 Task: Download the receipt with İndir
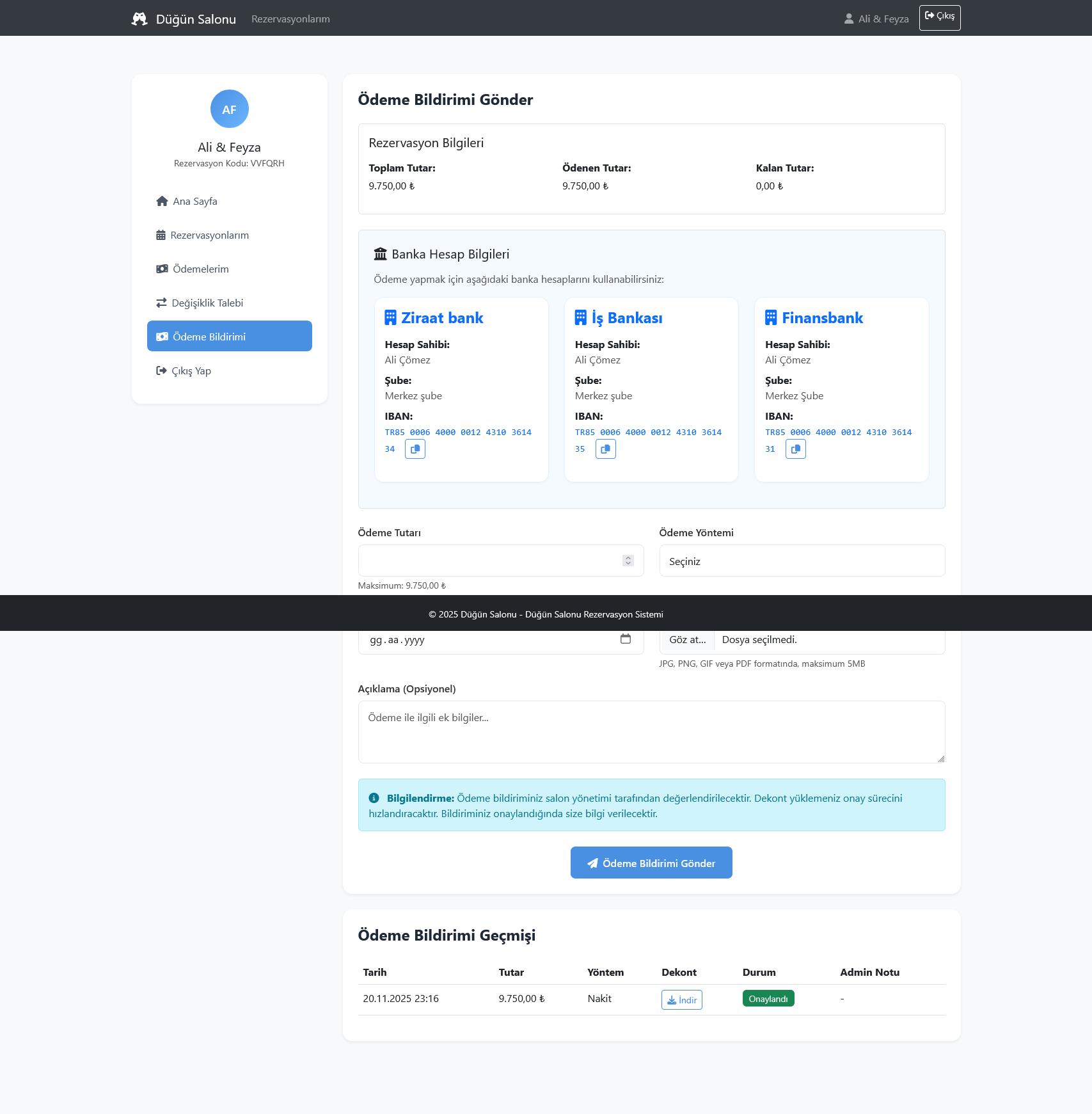681,999
